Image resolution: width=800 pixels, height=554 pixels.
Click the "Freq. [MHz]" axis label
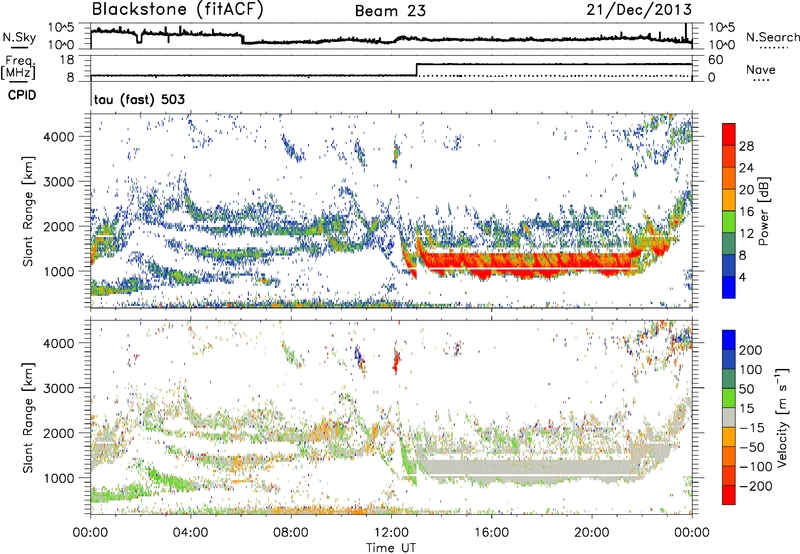[18, 67]
